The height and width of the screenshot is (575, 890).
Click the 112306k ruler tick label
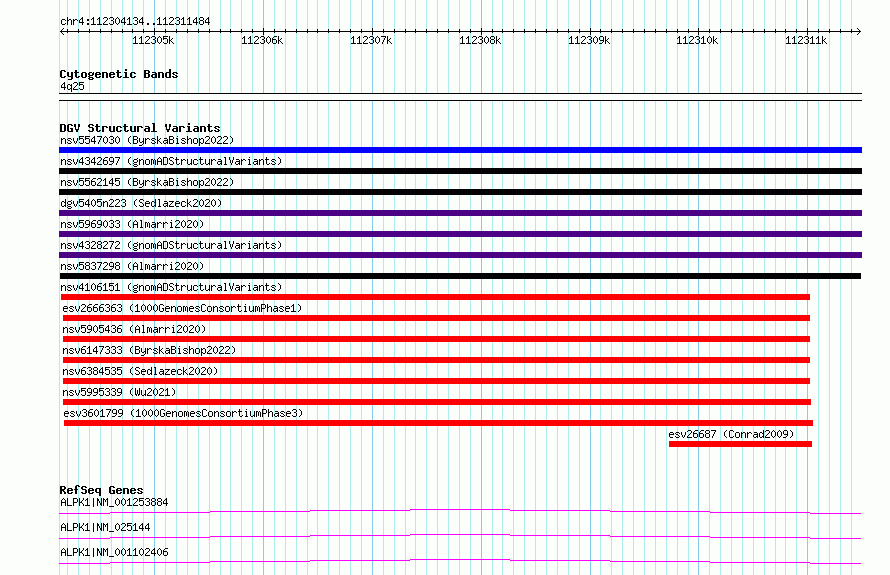tap(262, 40)
